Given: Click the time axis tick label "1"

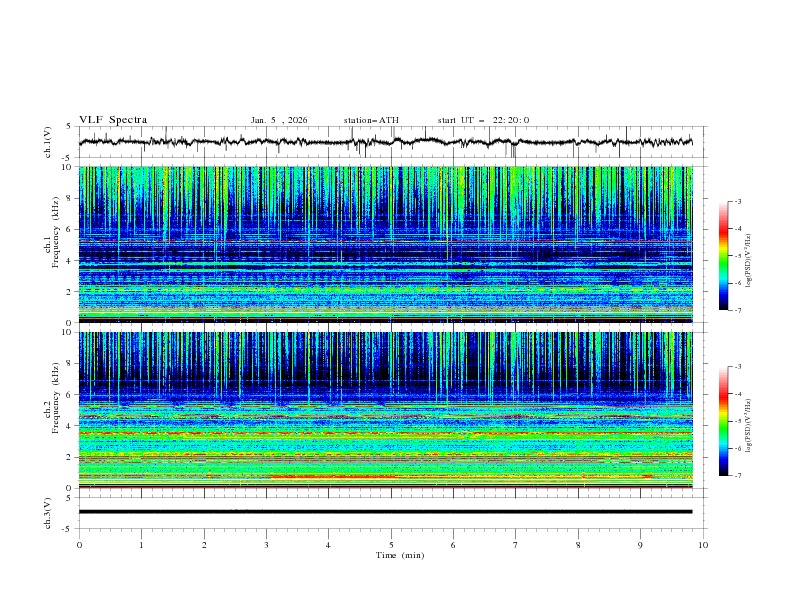Looking at the screenshot, I should coord(142,545).
